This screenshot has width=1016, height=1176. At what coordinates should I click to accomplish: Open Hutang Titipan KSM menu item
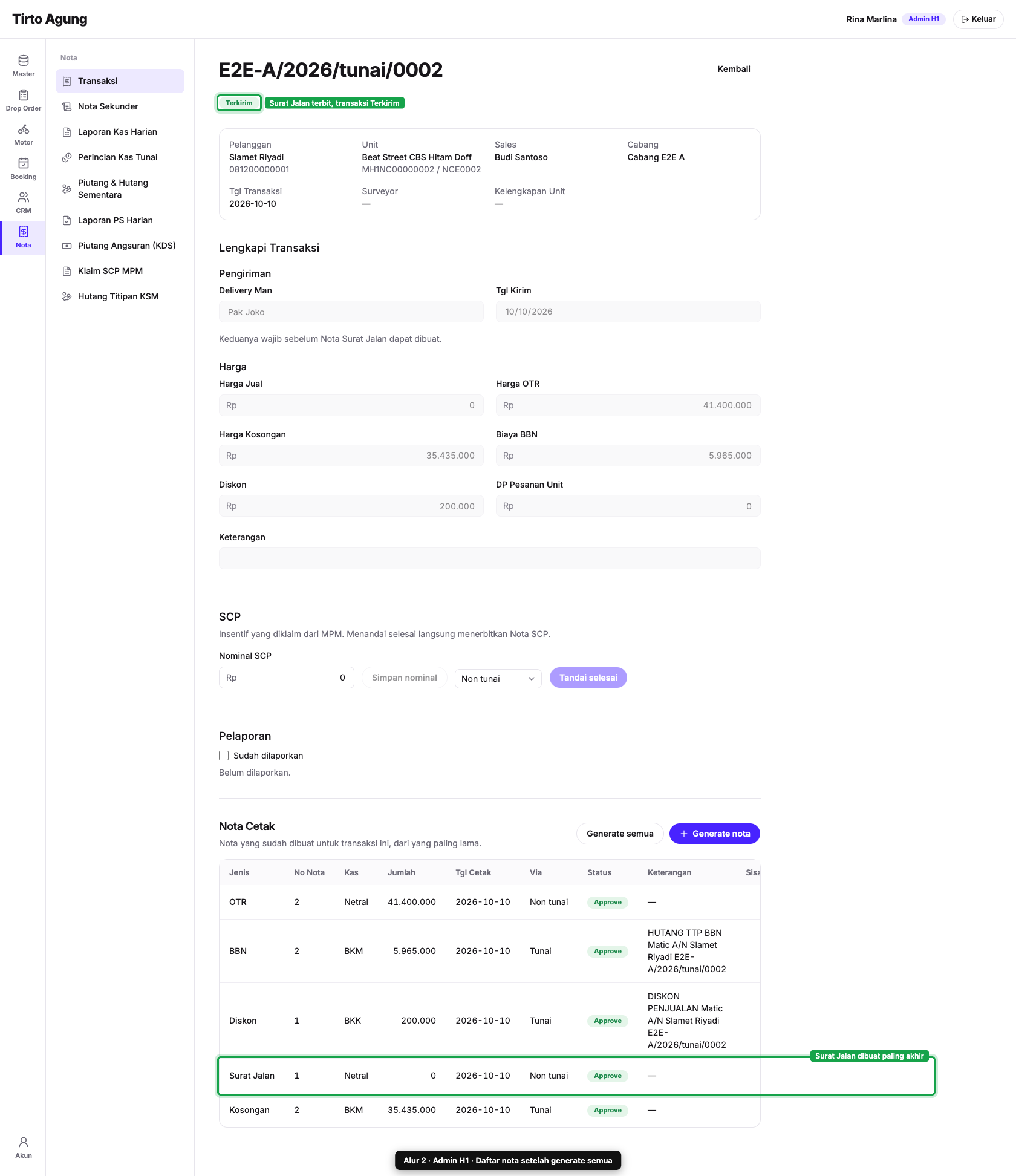coord(120,296)
